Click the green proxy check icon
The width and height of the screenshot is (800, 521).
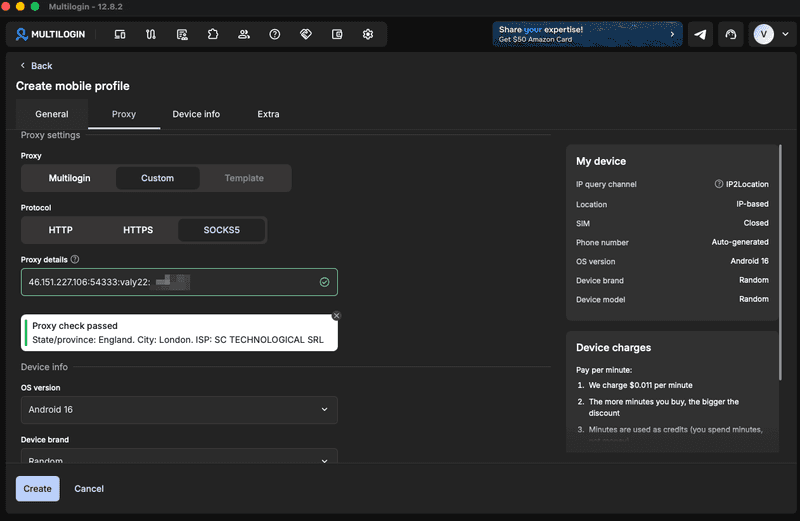324,282
